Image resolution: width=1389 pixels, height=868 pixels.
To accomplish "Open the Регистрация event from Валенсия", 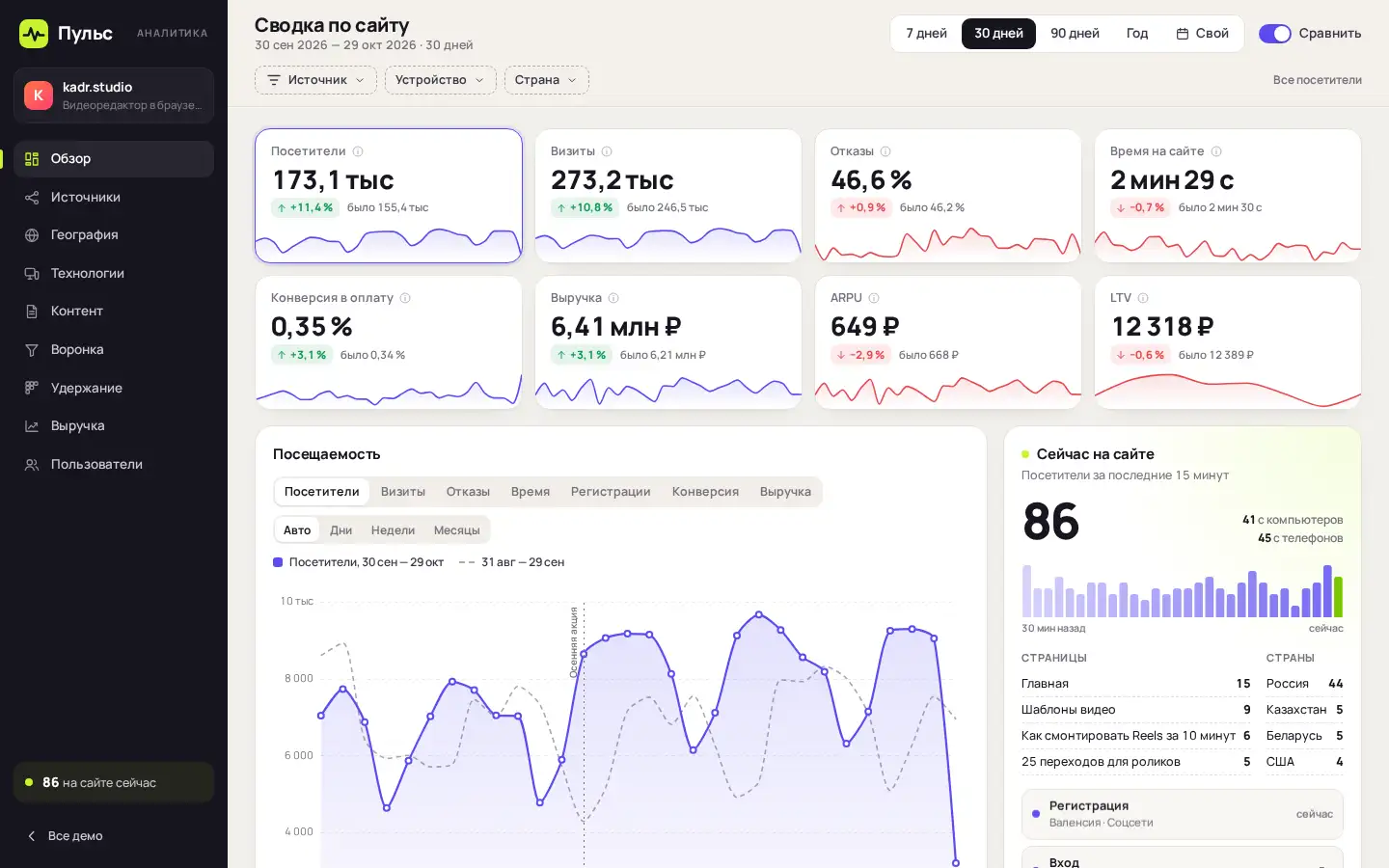I will (1182, 814).
